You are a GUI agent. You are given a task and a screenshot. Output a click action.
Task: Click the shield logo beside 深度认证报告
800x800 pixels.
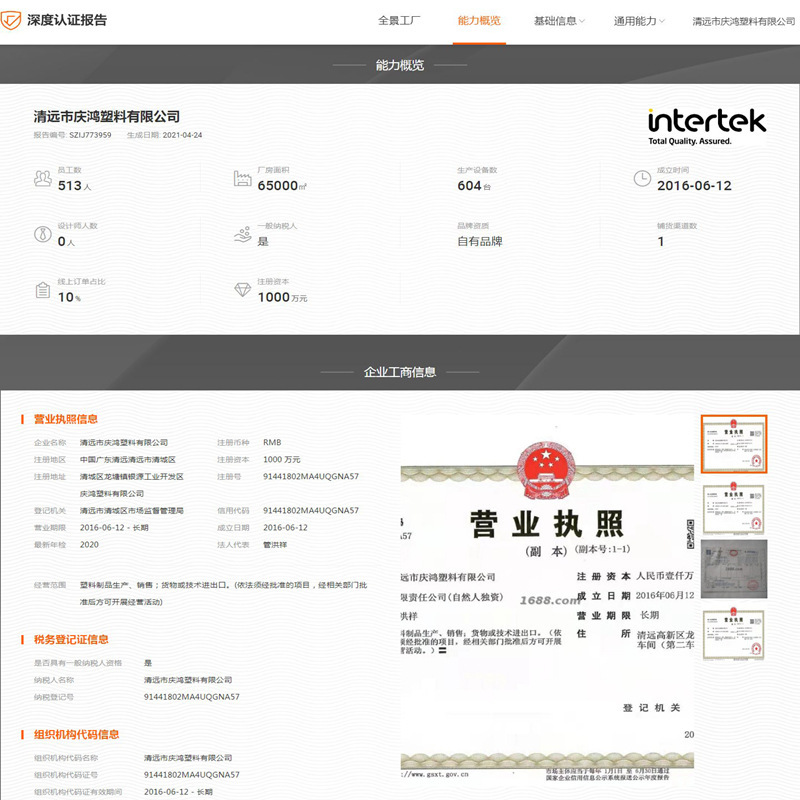click(11, 20)
